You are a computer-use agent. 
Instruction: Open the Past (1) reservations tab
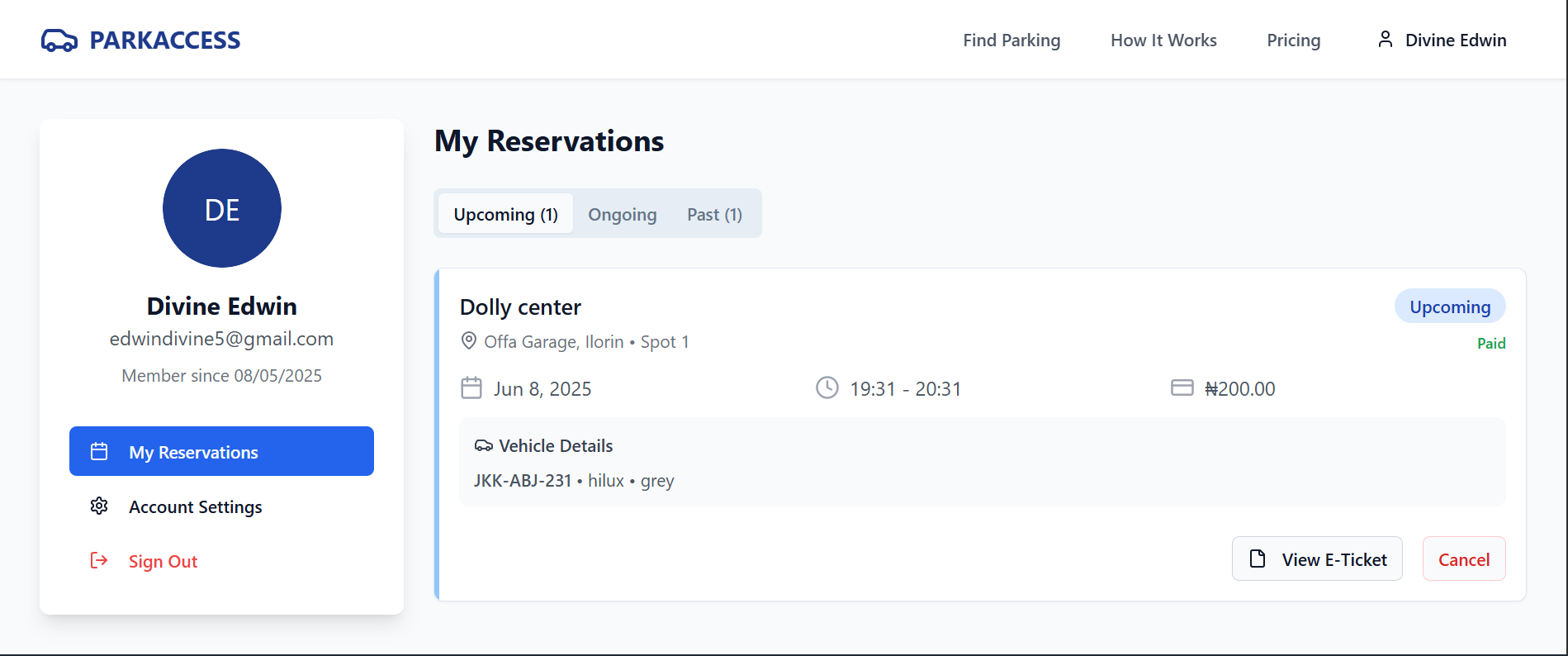coord(714,214)
